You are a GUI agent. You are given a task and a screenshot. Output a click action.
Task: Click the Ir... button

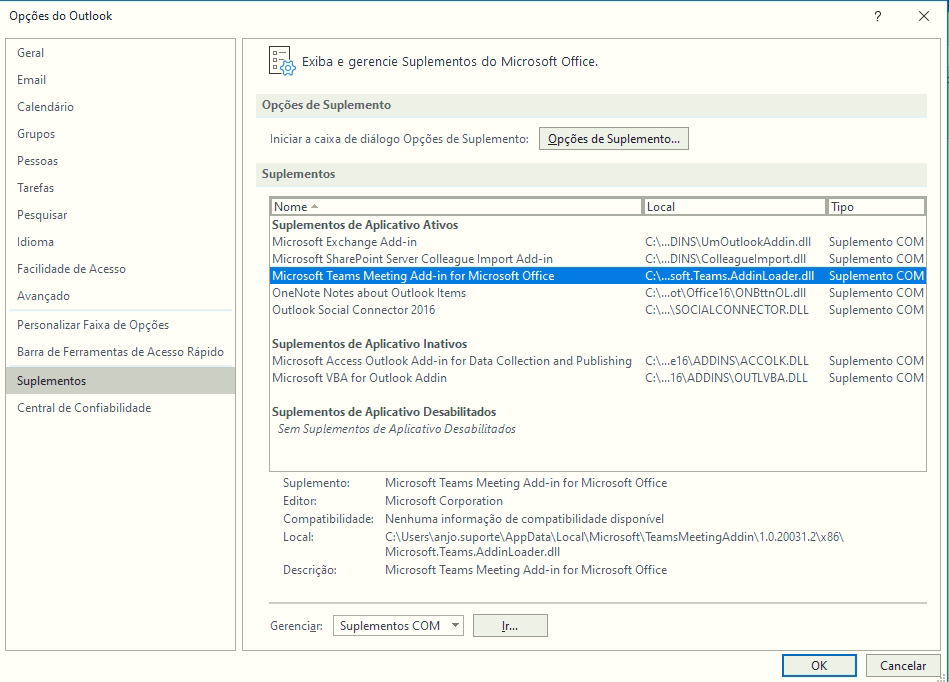pos(510,626)
